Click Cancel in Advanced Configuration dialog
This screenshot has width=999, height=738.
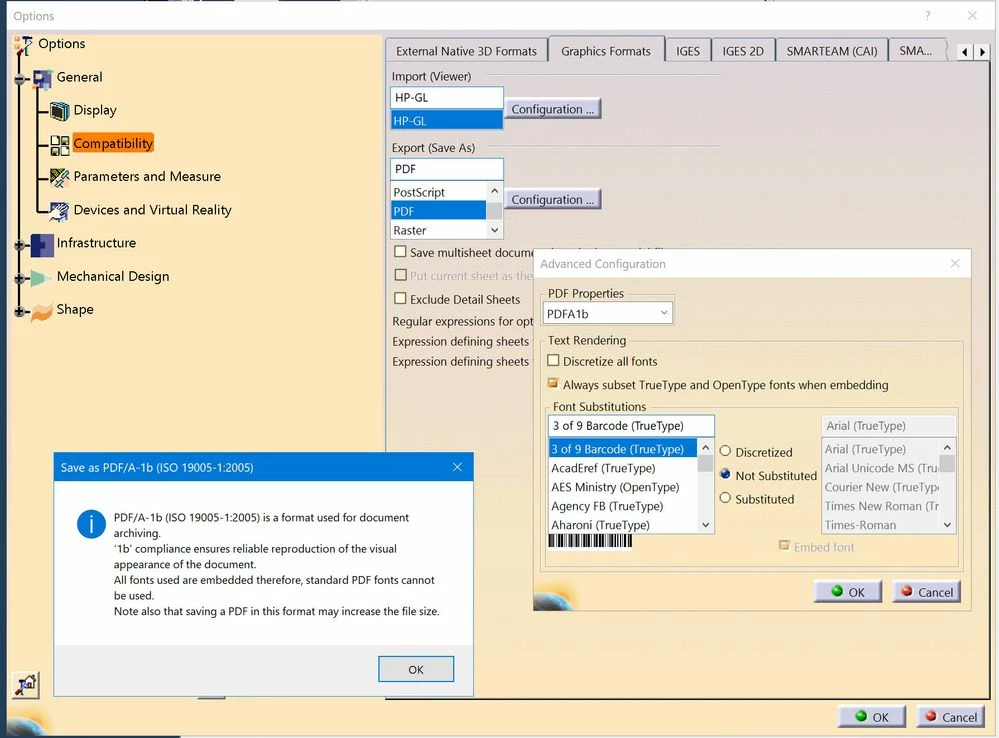[x=926, y=591]
